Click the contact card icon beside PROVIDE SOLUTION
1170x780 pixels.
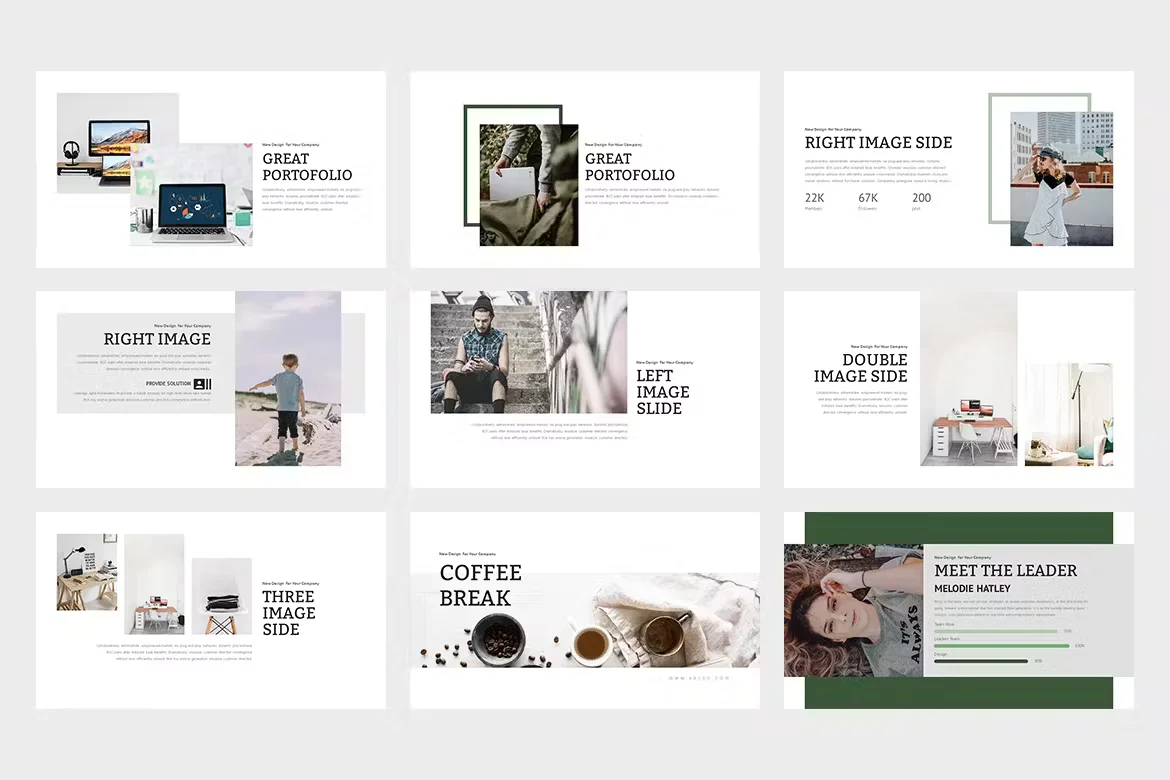tap(200, 384)
